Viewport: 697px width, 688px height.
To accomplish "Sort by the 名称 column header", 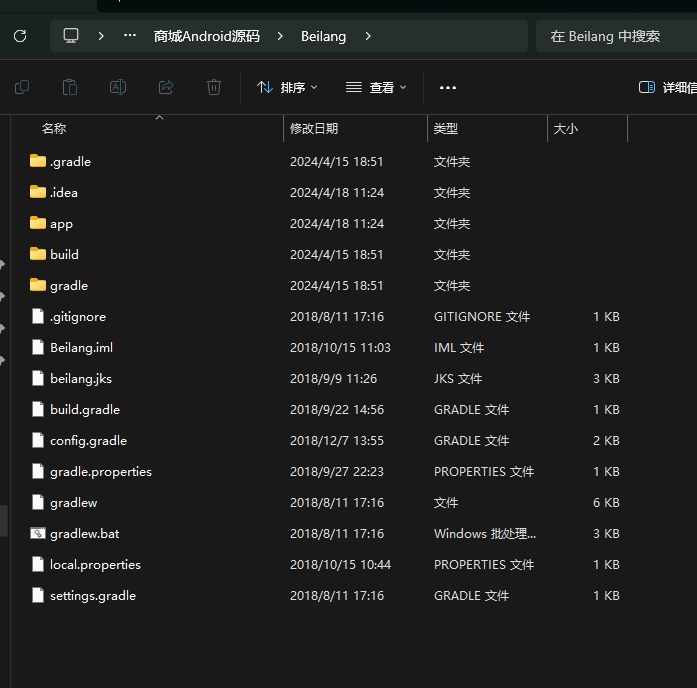I will (54, 129).
